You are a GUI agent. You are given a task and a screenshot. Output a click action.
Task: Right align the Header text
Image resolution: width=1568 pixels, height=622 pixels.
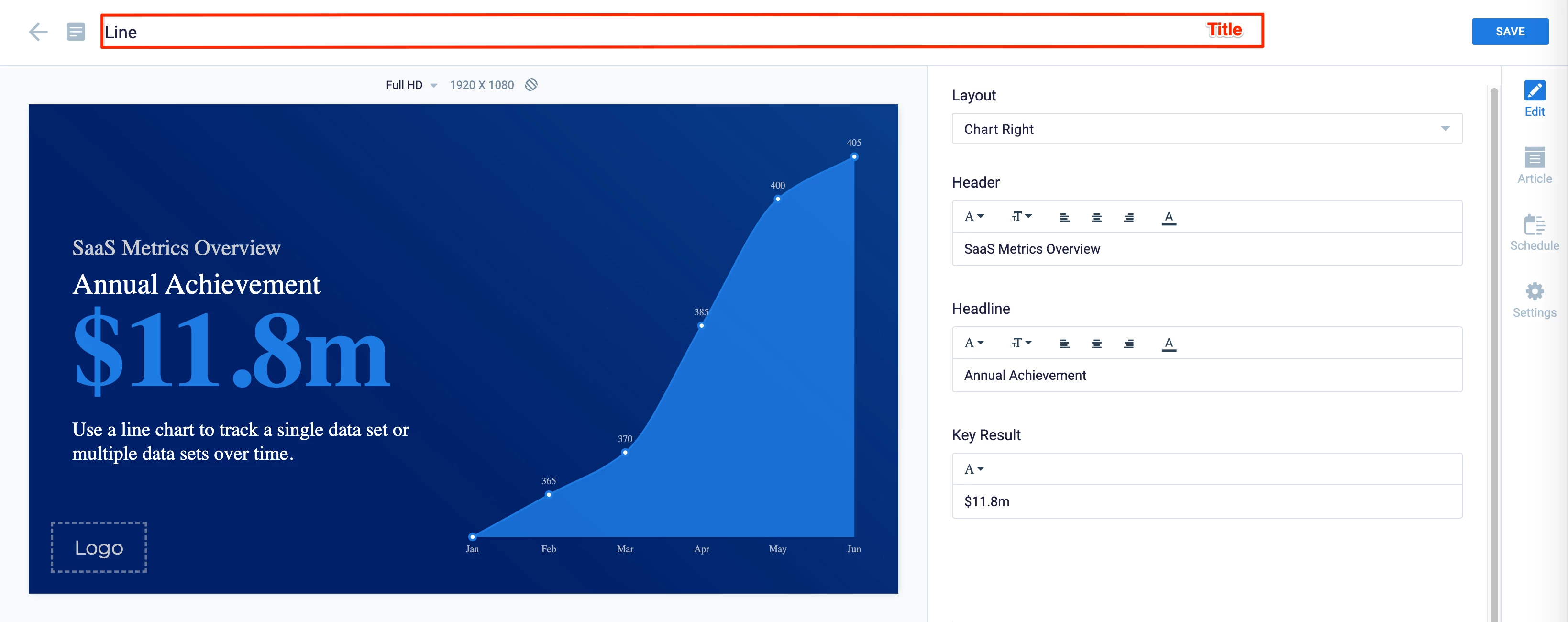(x=1128, y=217)
